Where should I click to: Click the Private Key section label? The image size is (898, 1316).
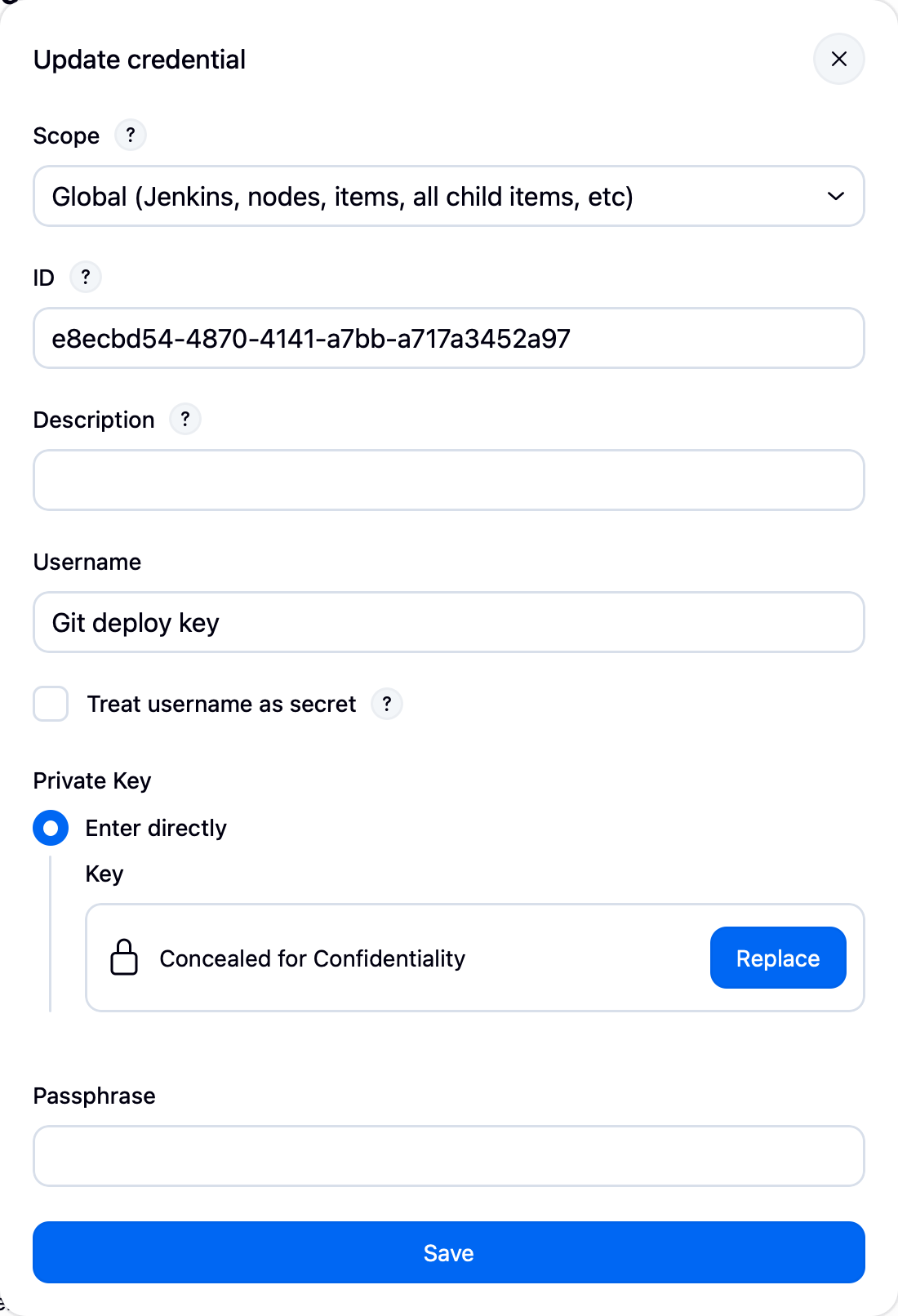[x=91, y=780]
